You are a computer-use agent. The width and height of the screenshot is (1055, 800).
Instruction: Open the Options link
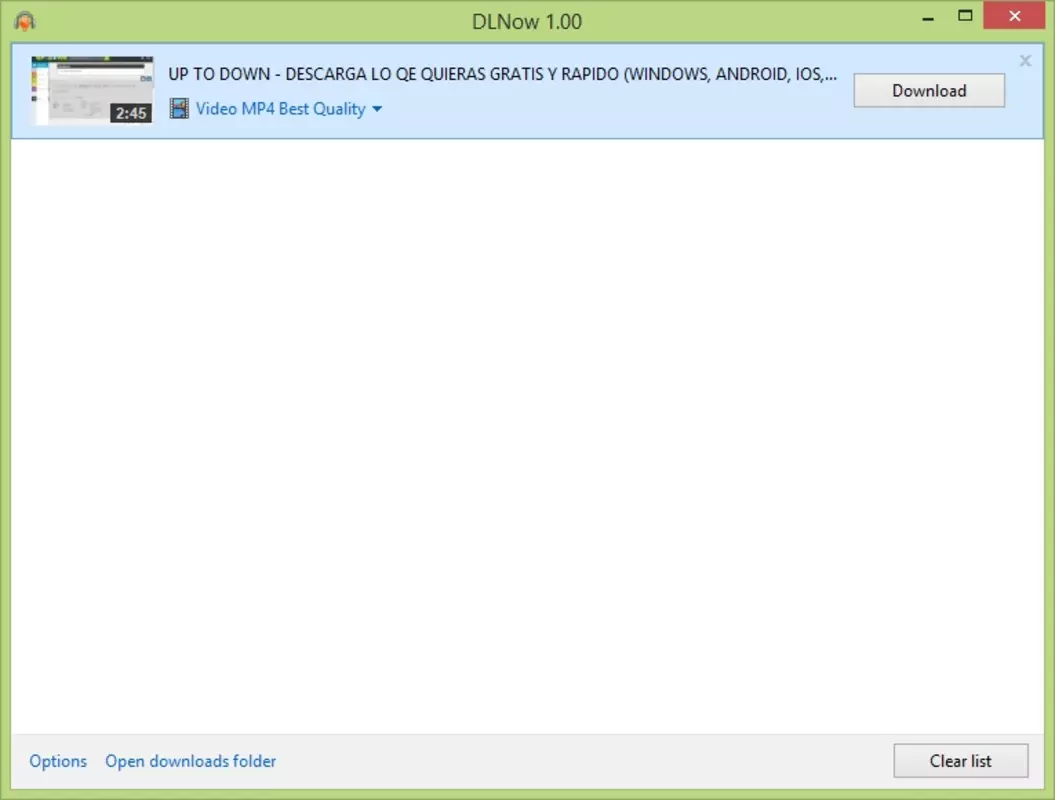coord(58,761)
